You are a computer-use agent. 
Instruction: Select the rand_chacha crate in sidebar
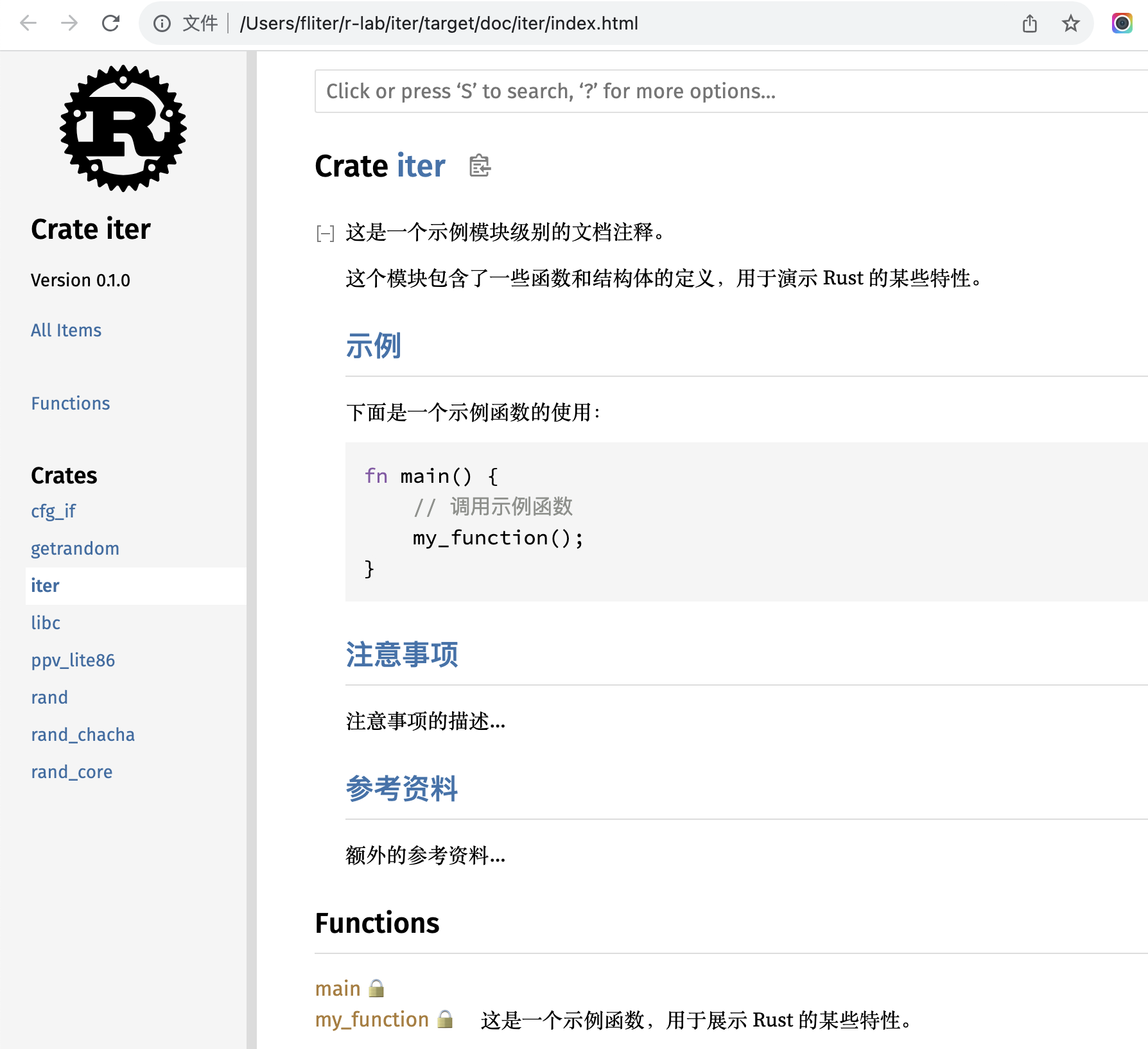(x=83, y=734)
